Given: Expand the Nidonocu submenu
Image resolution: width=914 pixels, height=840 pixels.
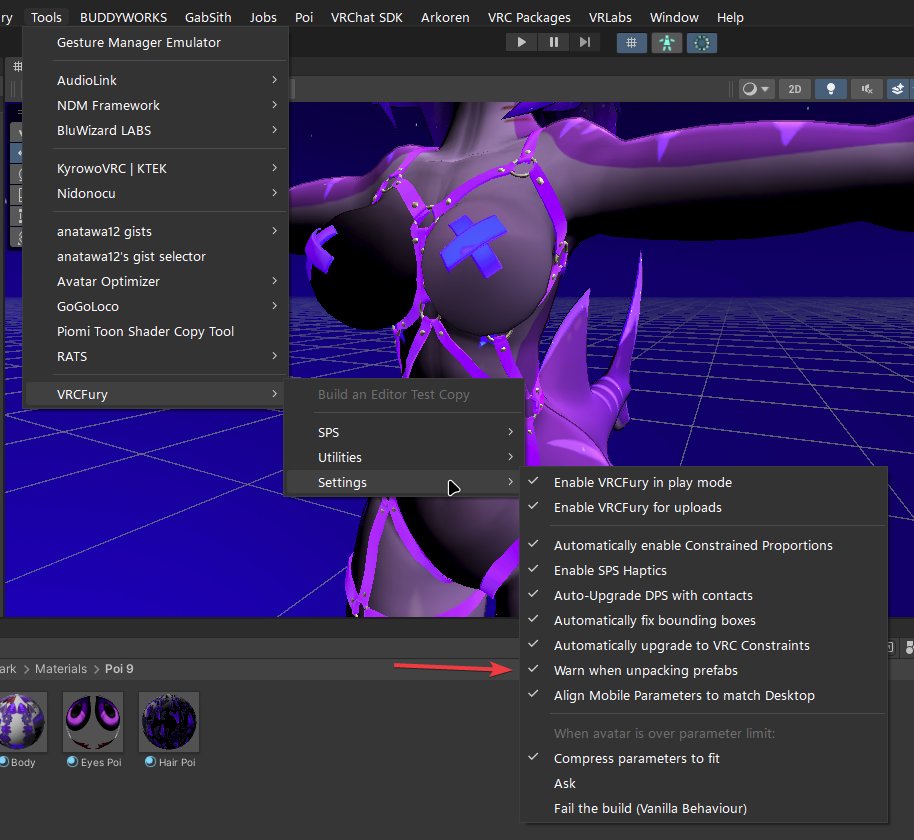Looking at the screenshot, I should tap(155, 194).
